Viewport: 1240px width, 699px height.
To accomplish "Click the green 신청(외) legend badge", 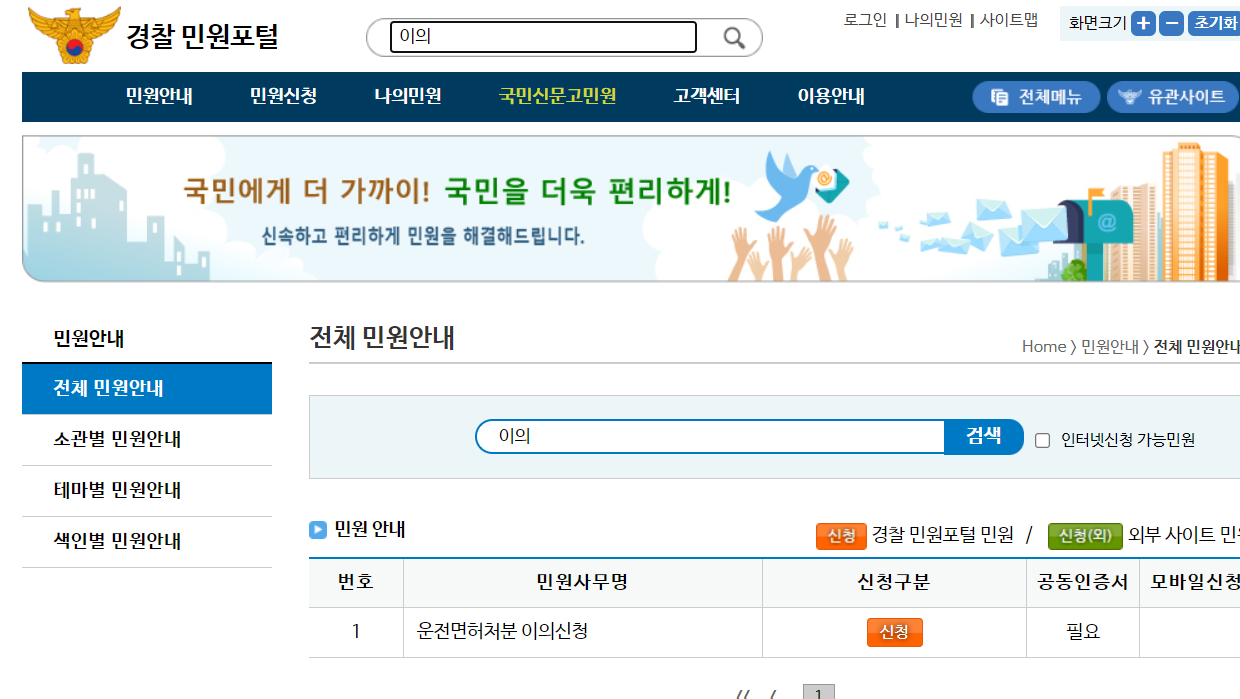I will coord(1085,536).
